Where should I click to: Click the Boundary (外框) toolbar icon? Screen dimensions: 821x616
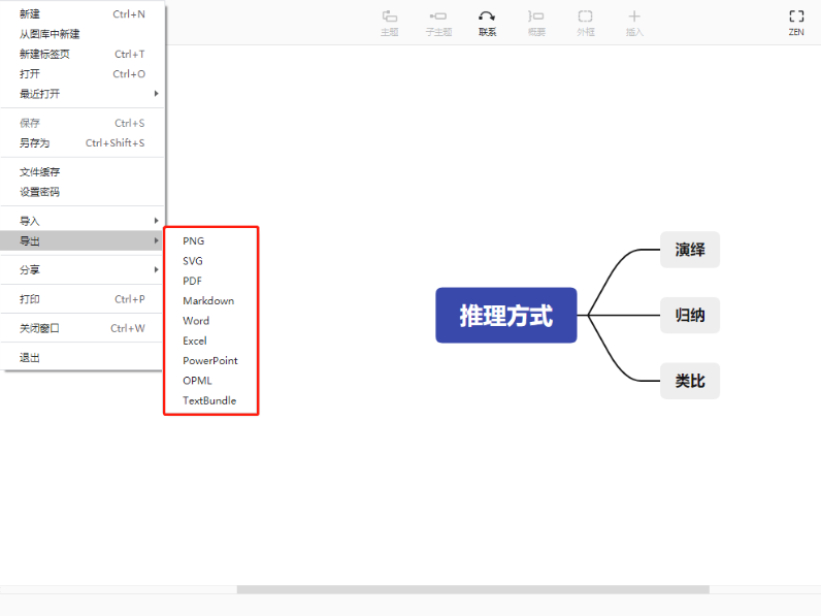pyautogui.click(x=585, y=23)
